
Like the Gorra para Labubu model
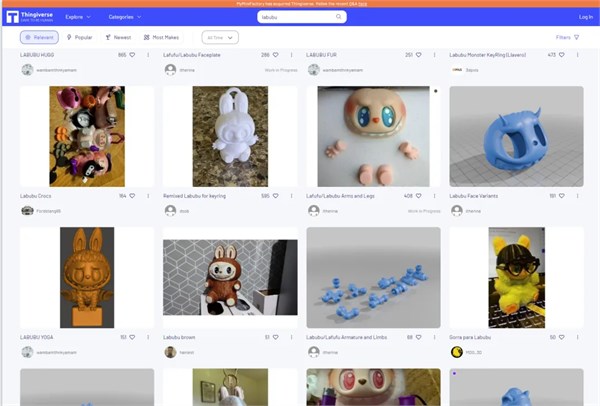563,337
